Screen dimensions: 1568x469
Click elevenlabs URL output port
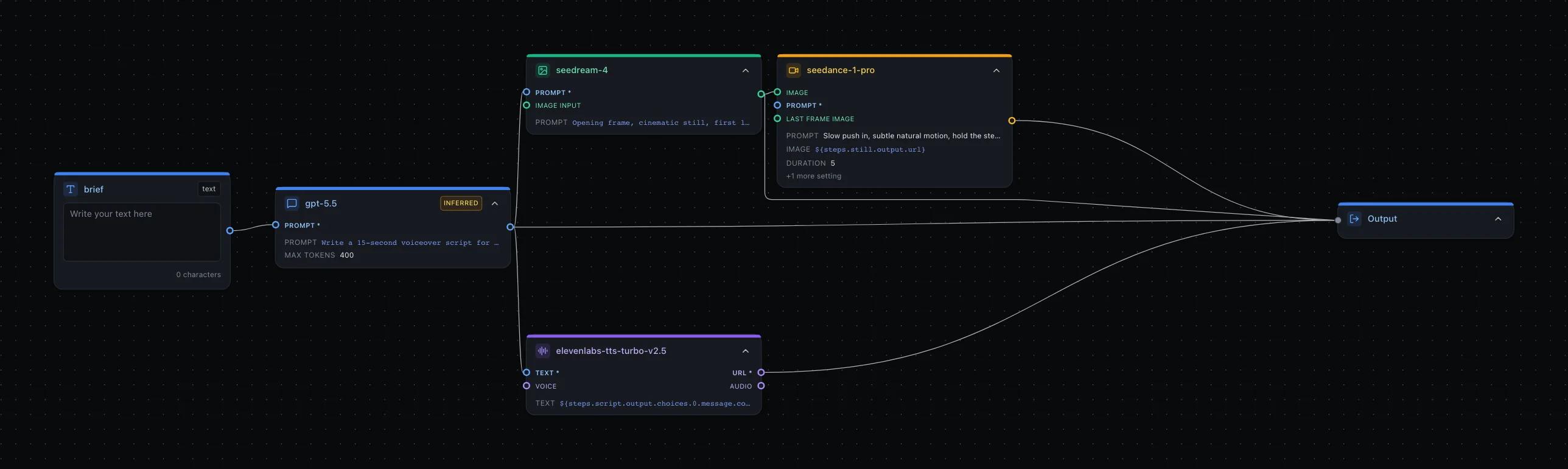(761, 372)
